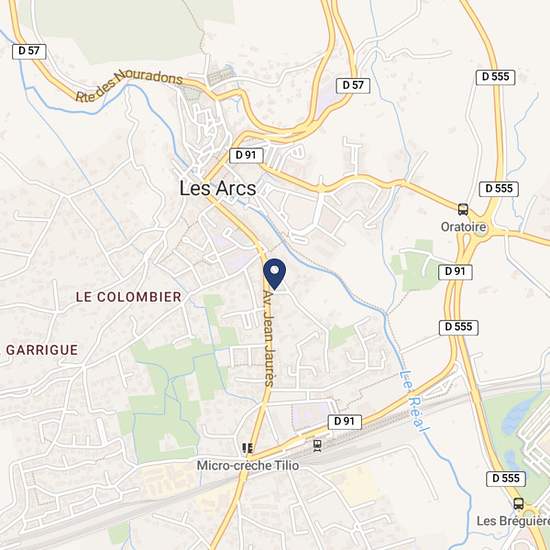Click the dark blue location pin marker
Screen dimensions: 550x550
[275, 274]
